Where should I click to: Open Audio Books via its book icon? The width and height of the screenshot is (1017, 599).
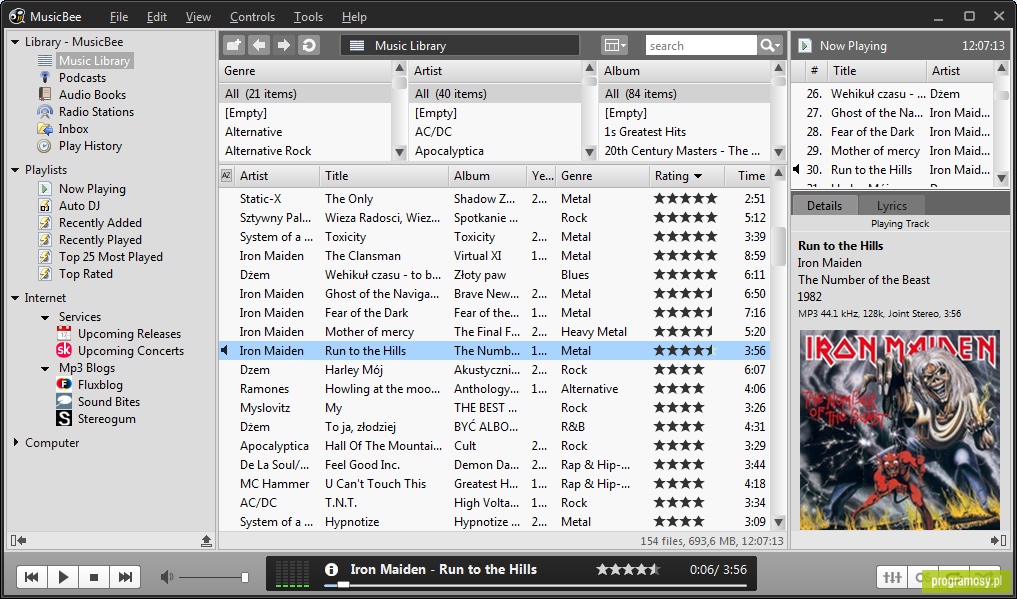[x=45, y=95]
